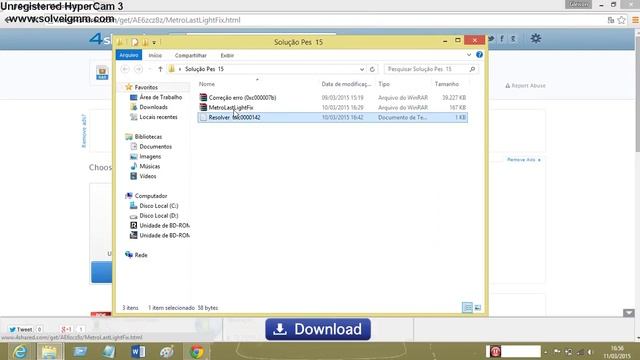Click the Tweet button on 4shared page
The width and height of the screenshot is (640, 360).
pos(20,329)
